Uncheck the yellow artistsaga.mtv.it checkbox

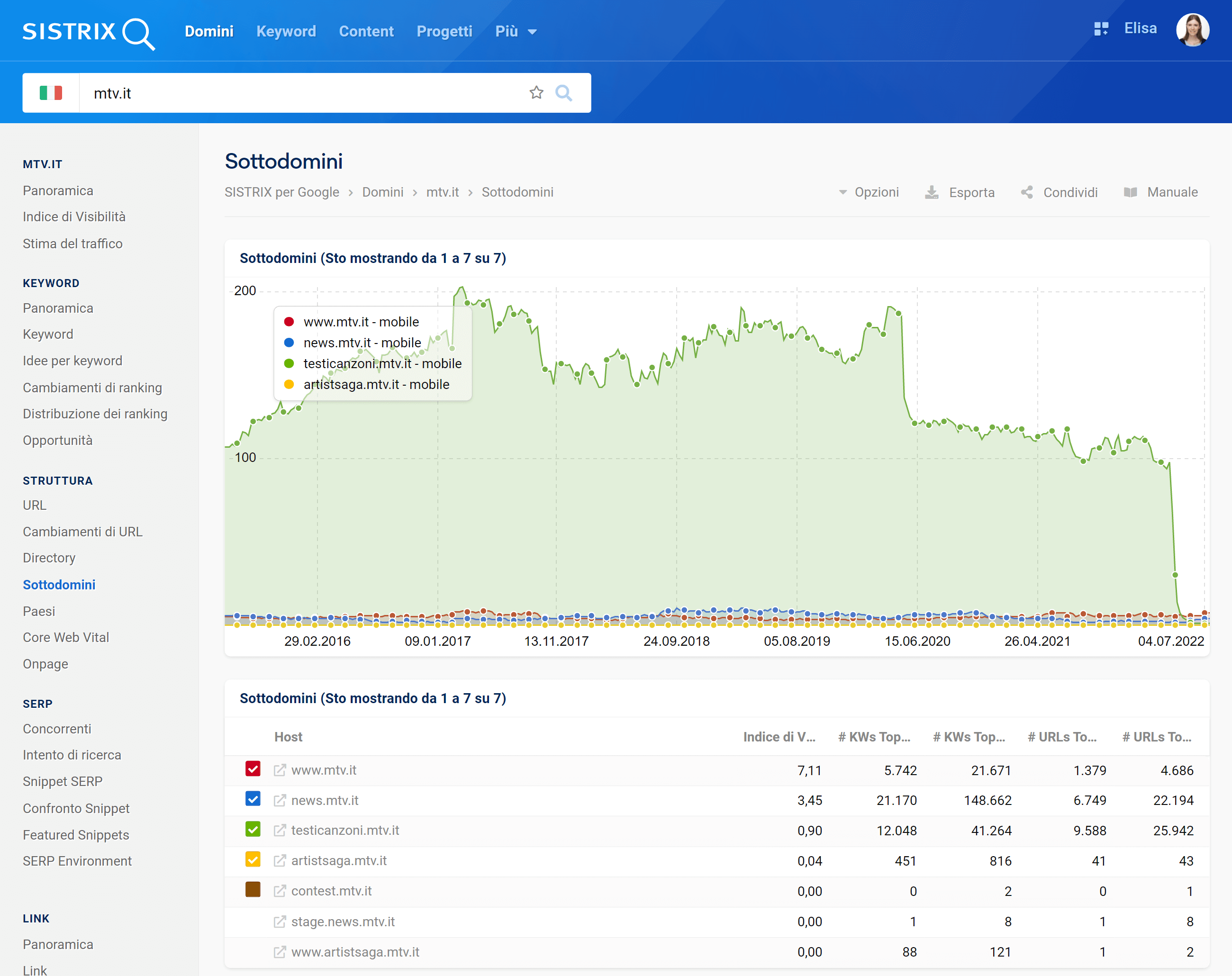point(253,859)
